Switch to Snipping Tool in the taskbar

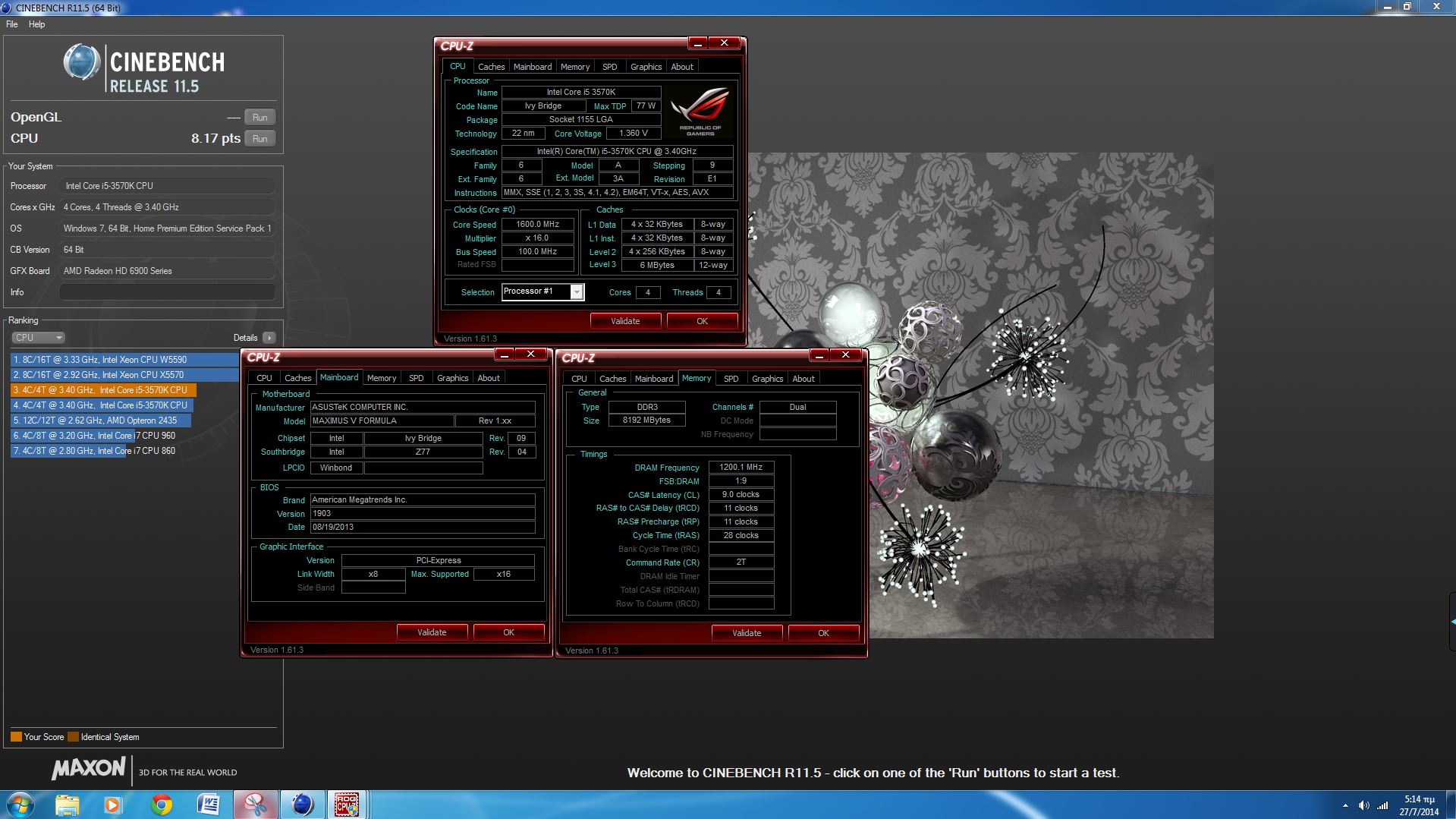click(x=255, y=805)
